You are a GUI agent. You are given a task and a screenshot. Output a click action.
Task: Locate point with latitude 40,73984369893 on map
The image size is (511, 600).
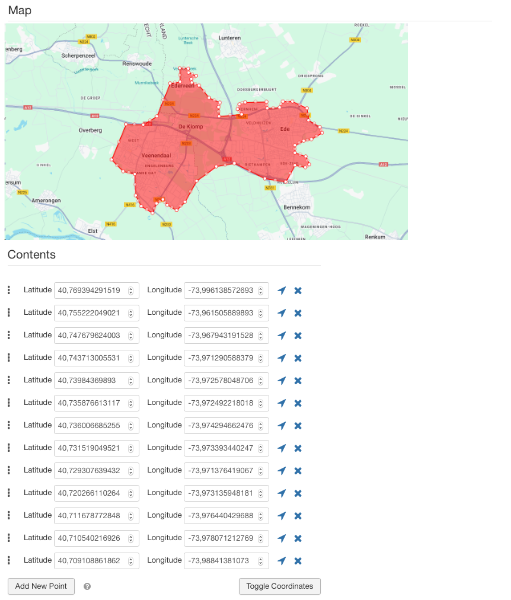282,381
